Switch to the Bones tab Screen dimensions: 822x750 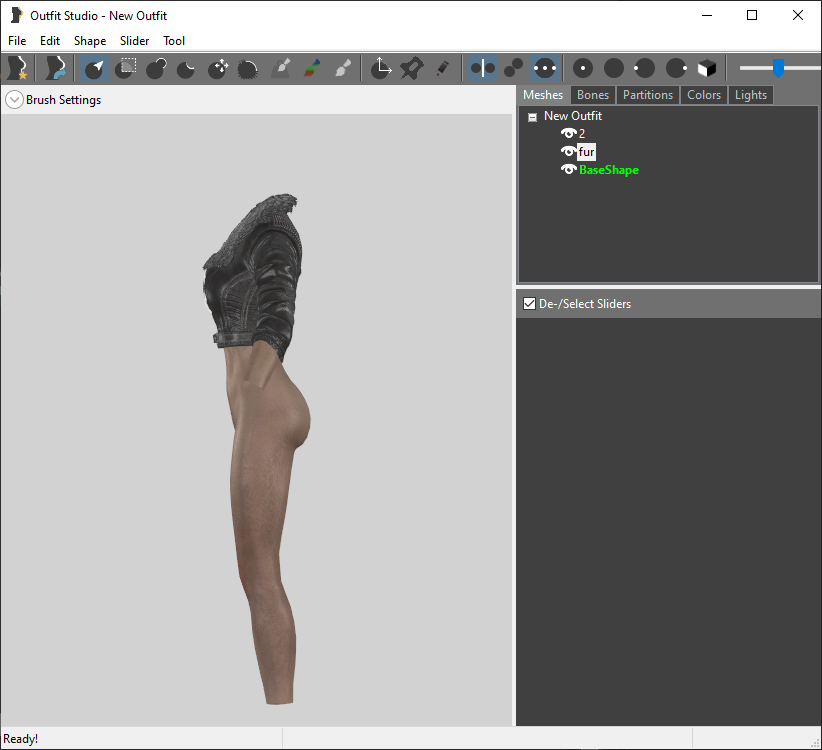click(x=593, y=95)
